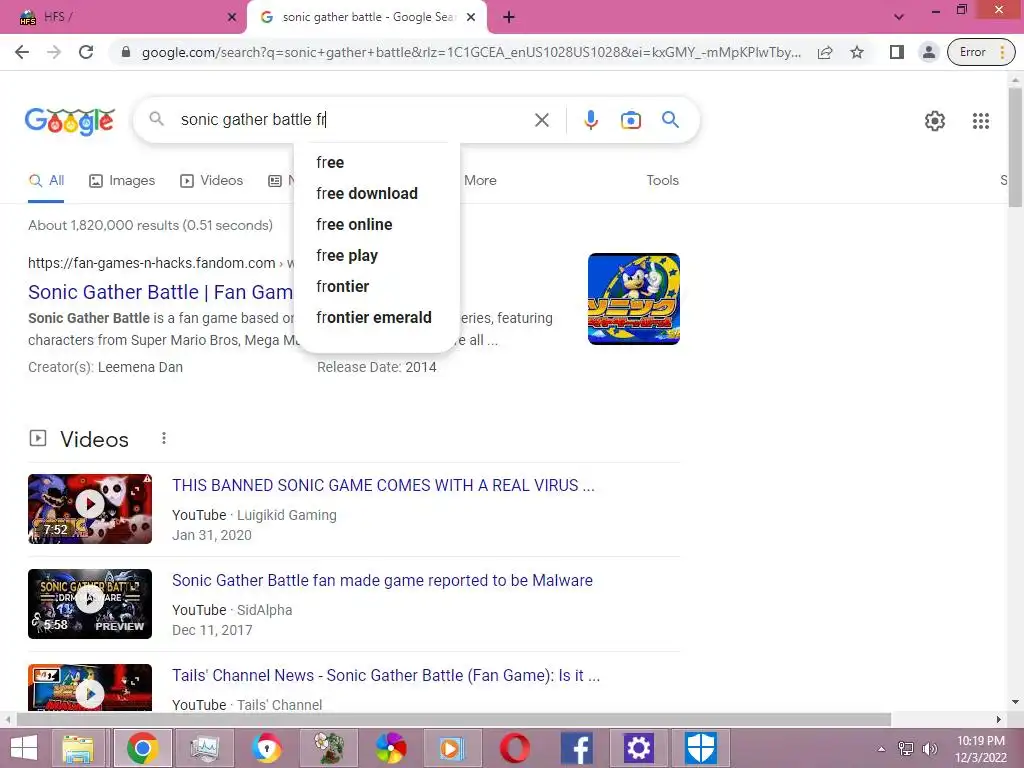The height and width of the screenshot is (768, 1024).
Task: Open 'THIS BANNED SONIC GAME' video link
Action: click(383, 485)
